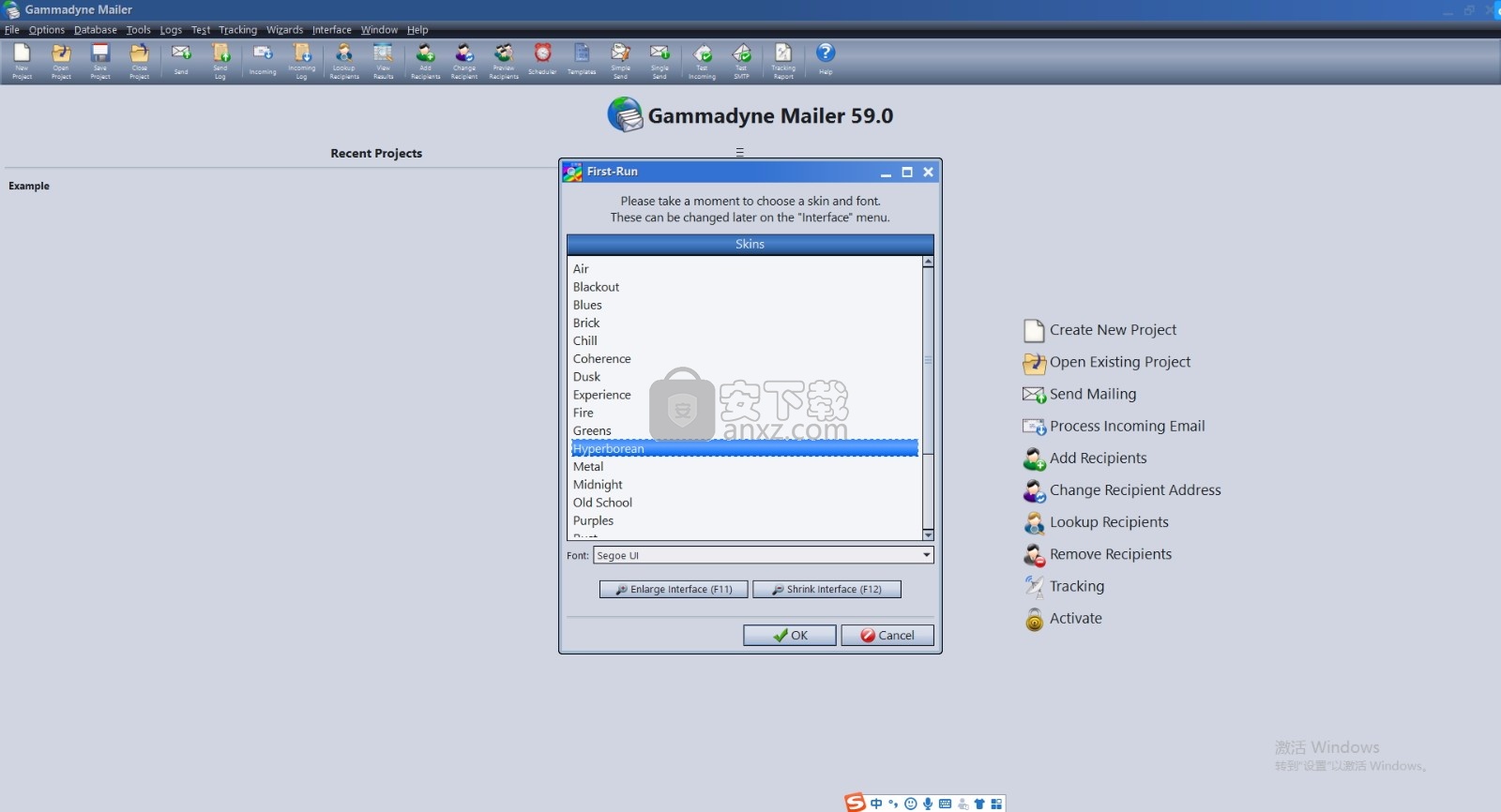Click the View Results toolbar icon
This screenshot has height=812, width=1501.
[384, 61]
